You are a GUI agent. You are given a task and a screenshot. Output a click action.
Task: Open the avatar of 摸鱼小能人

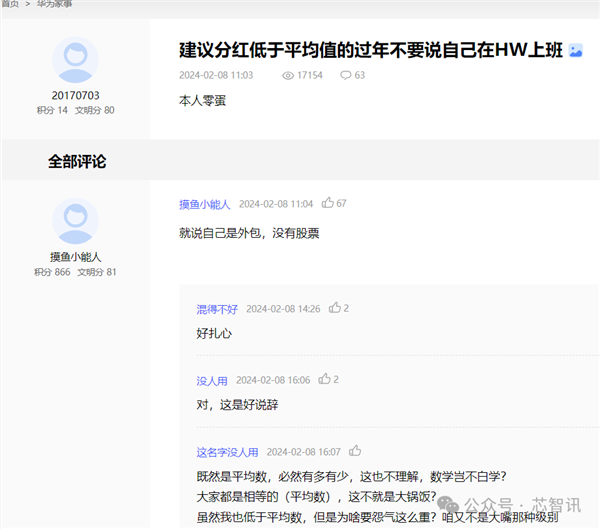pos(75,221)
